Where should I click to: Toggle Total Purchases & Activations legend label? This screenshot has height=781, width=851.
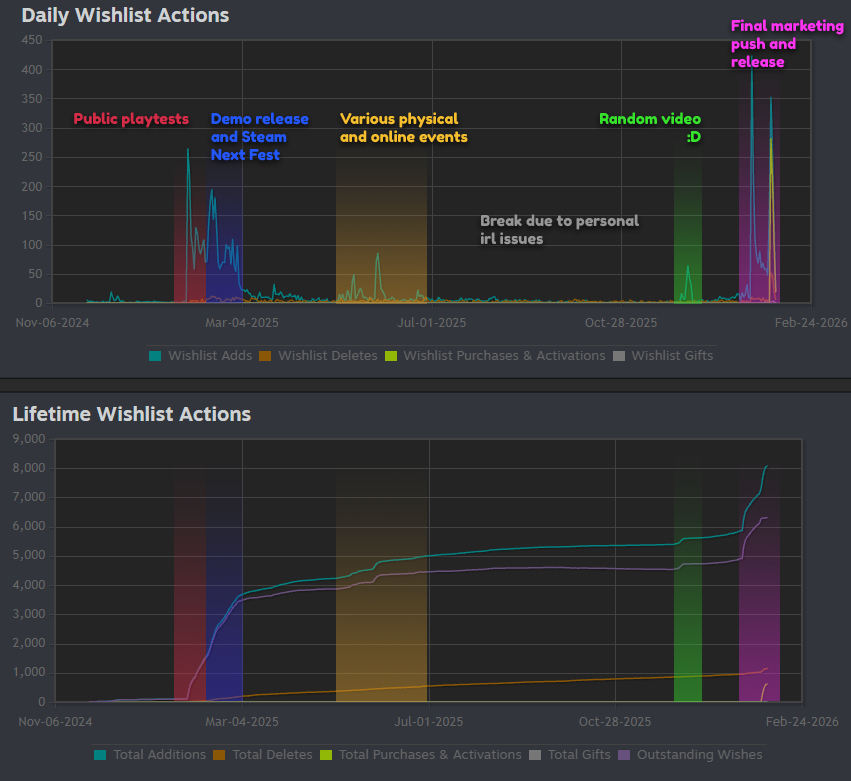430,754
